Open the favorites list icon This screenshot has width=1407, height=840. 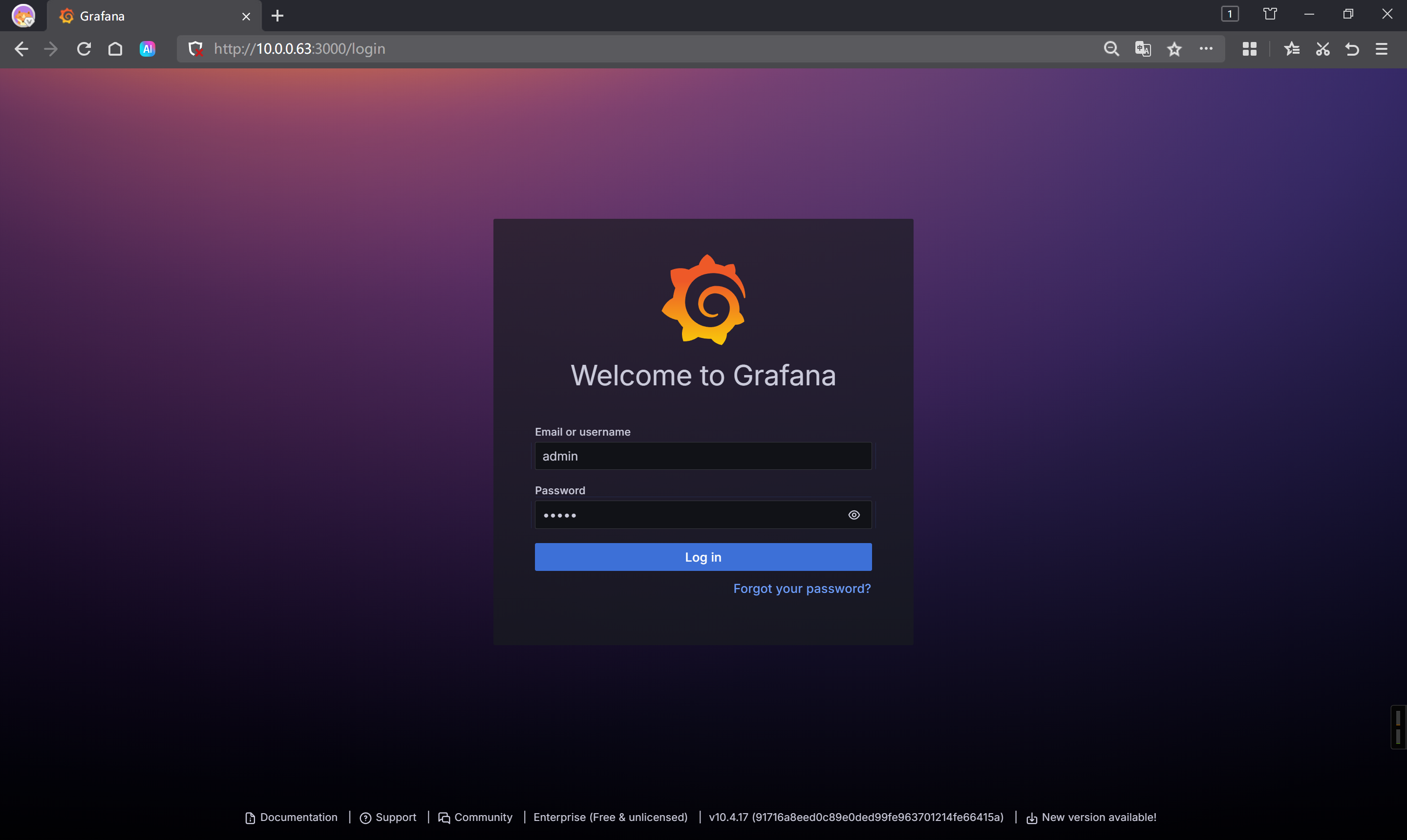point(1292,49)
